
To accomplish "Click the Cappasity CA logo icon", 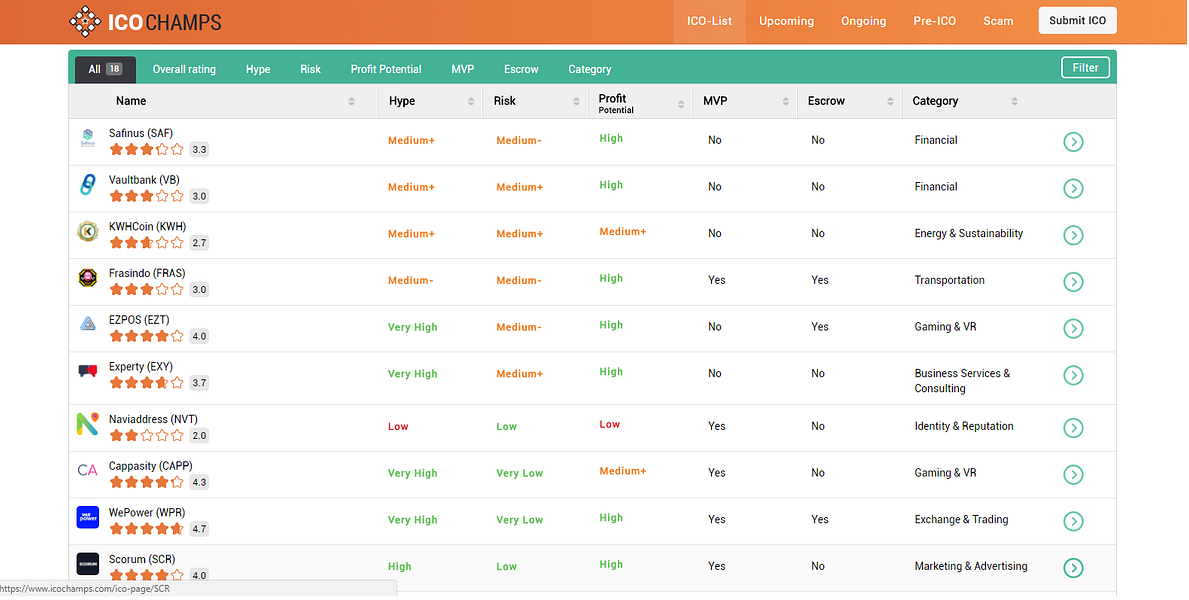I will (88, 470).
